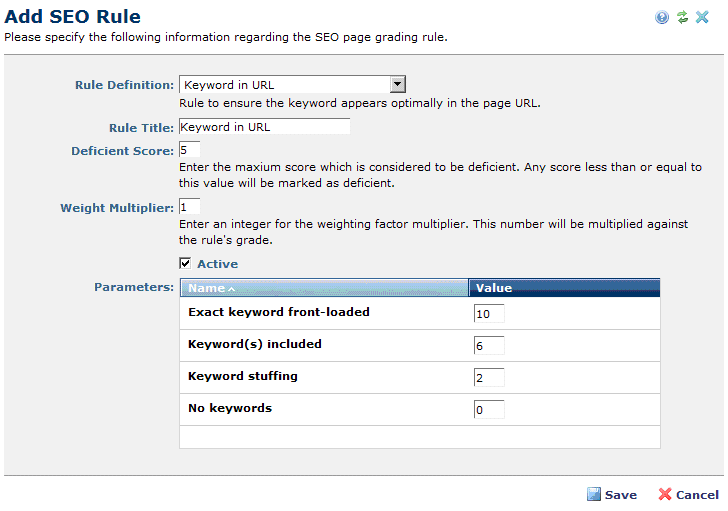Open the help icon in the header
Viewport: 728px width, 511px height.
point(662,17)
